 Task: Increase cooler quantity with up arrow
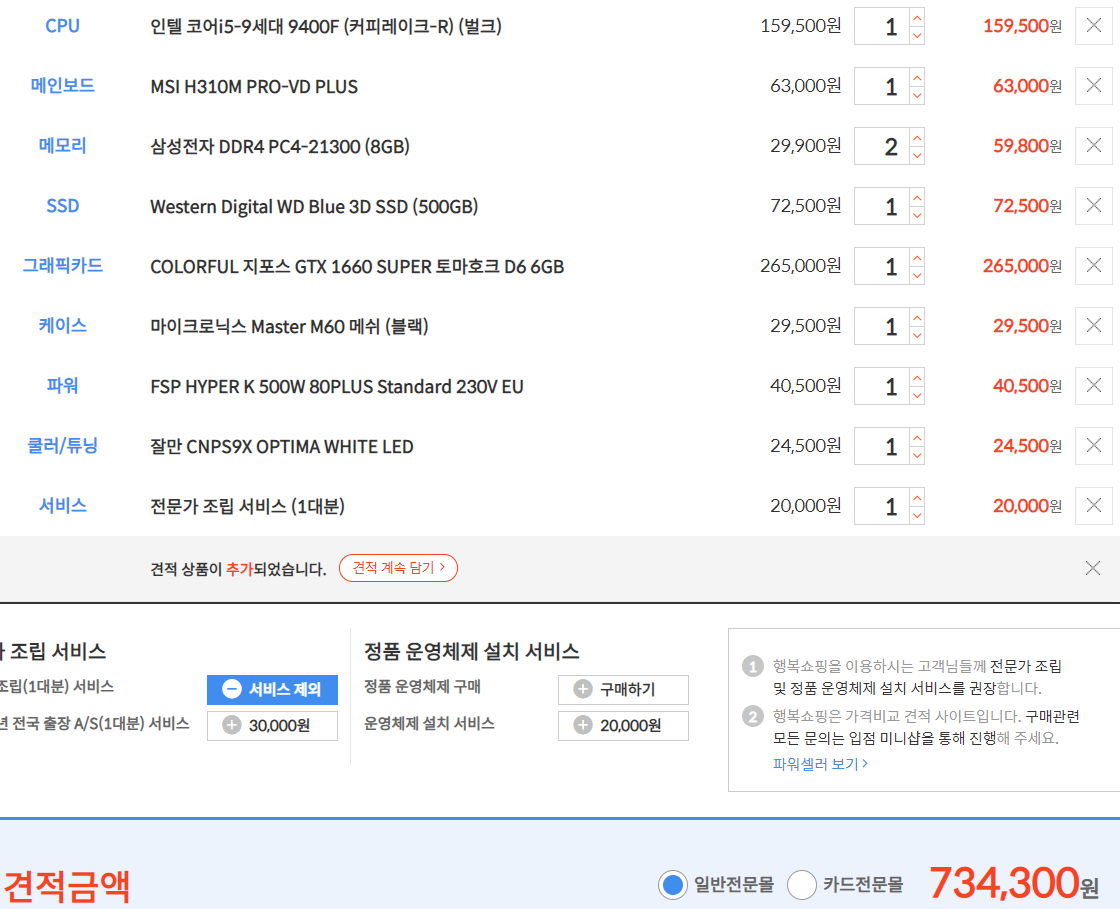[x=917, y=437]
